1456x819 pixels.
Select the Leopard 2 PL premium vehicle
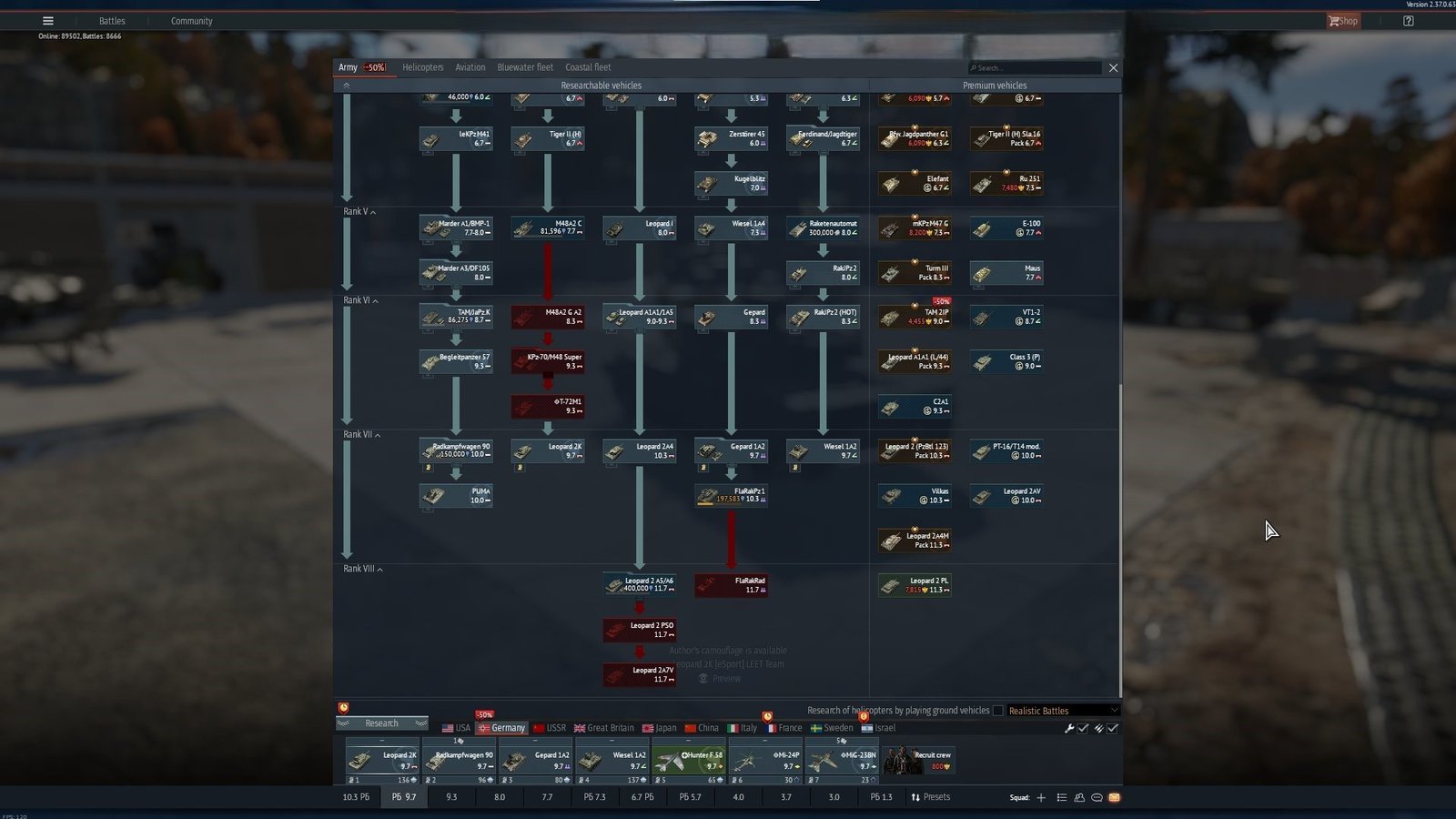(x=915, y=584)
